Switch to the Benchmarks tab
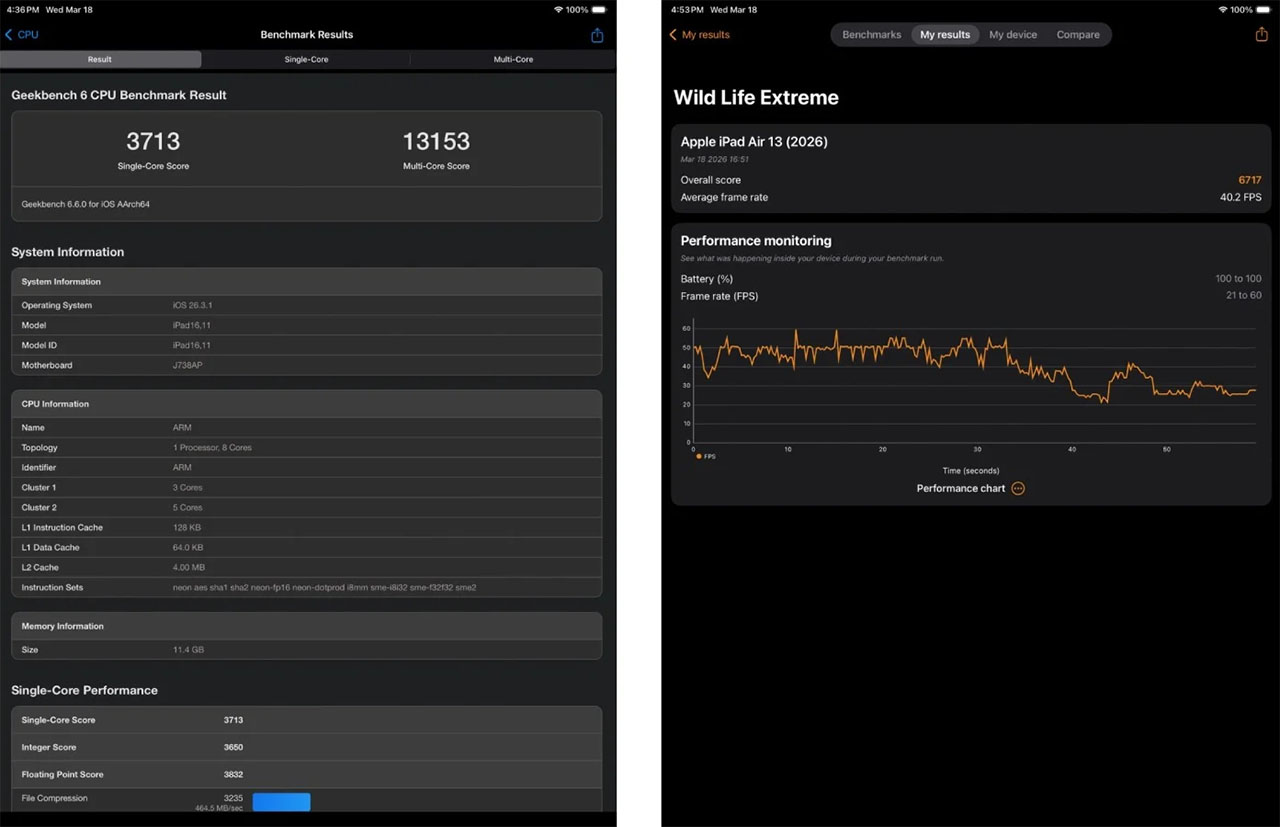Viewport: 1280px width, 827px height. (x=870, y=34)
